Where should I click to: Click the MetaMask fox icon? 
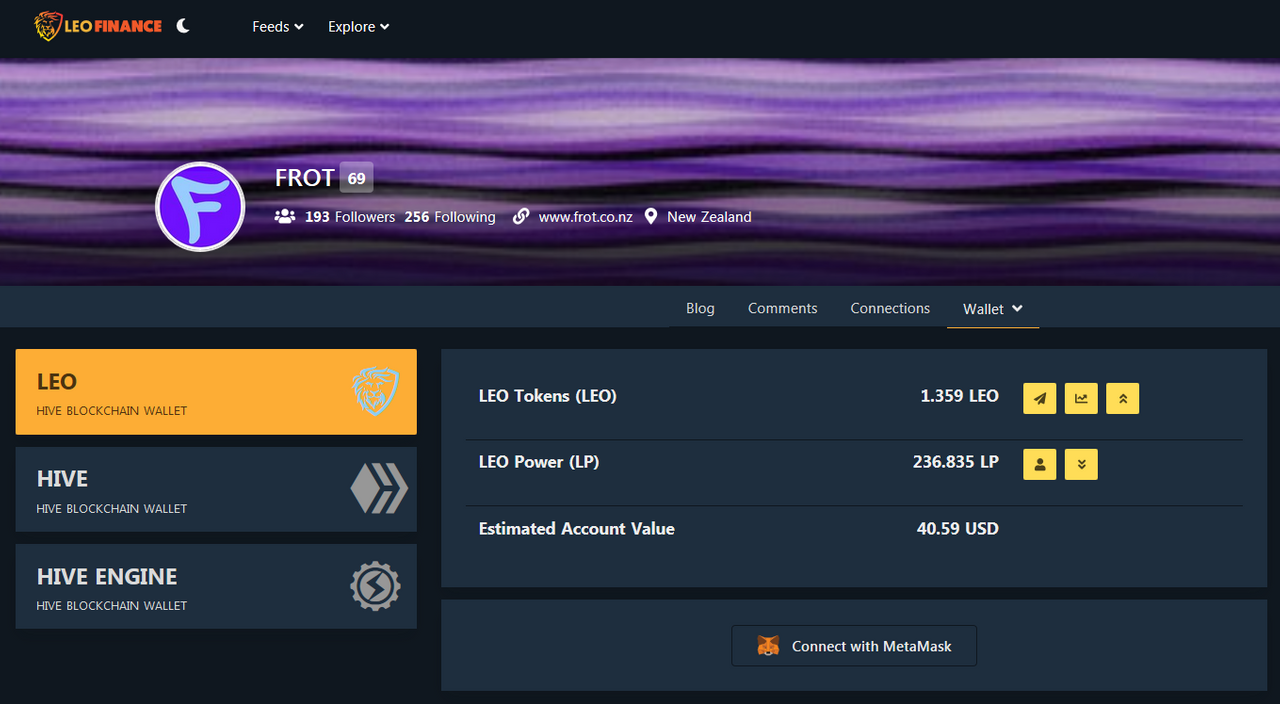tap(768, 646)
